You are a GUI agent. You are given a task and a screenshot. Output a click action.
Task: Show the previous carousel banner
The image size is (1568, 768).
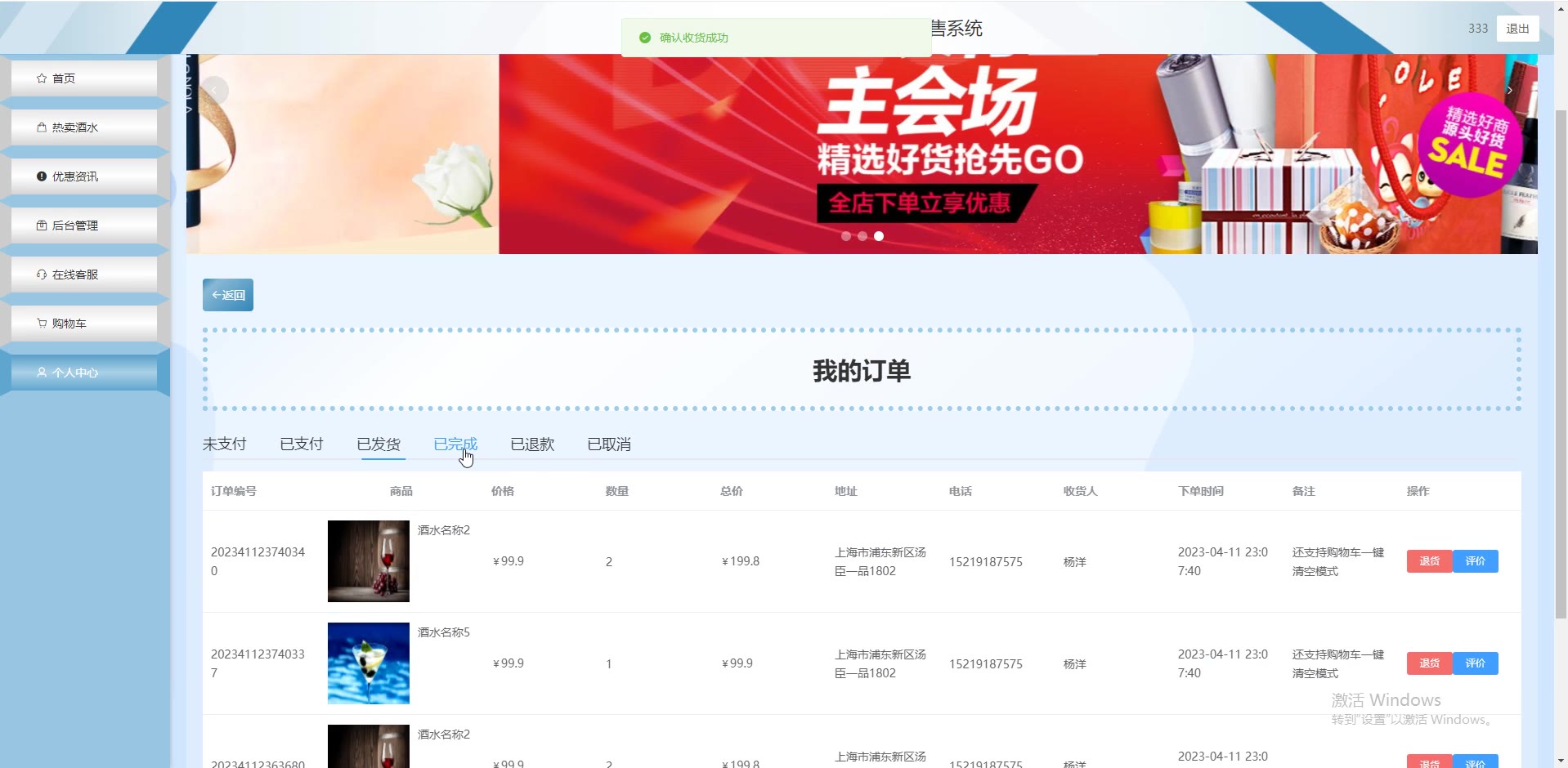214,90
